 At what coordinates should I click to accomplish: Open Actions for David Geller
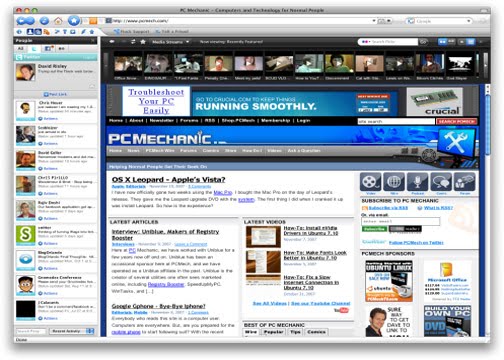pyautogui.click(x=48, y=169)
